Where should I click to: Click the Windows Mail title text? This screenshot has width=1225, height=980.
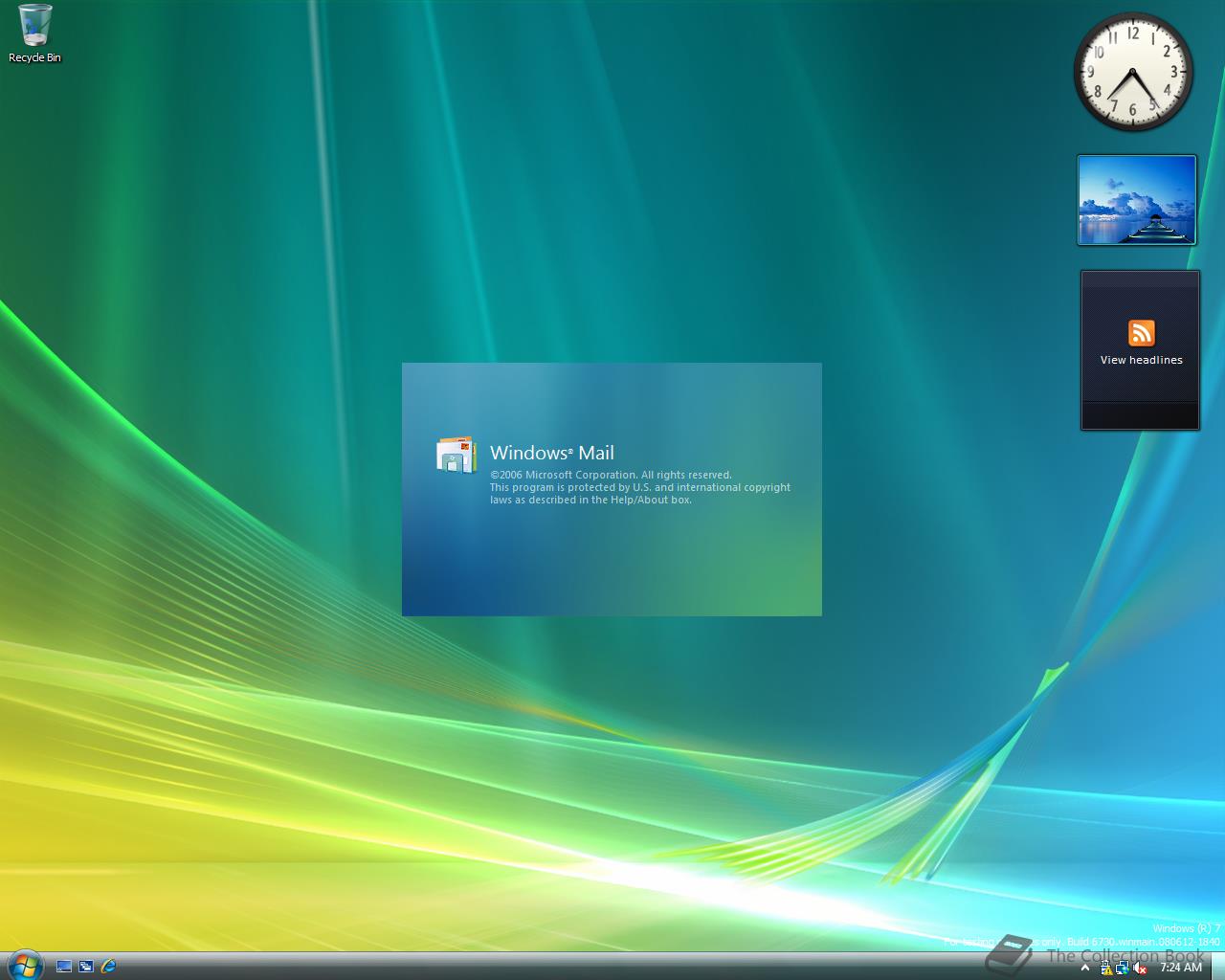tap(552, 453)
